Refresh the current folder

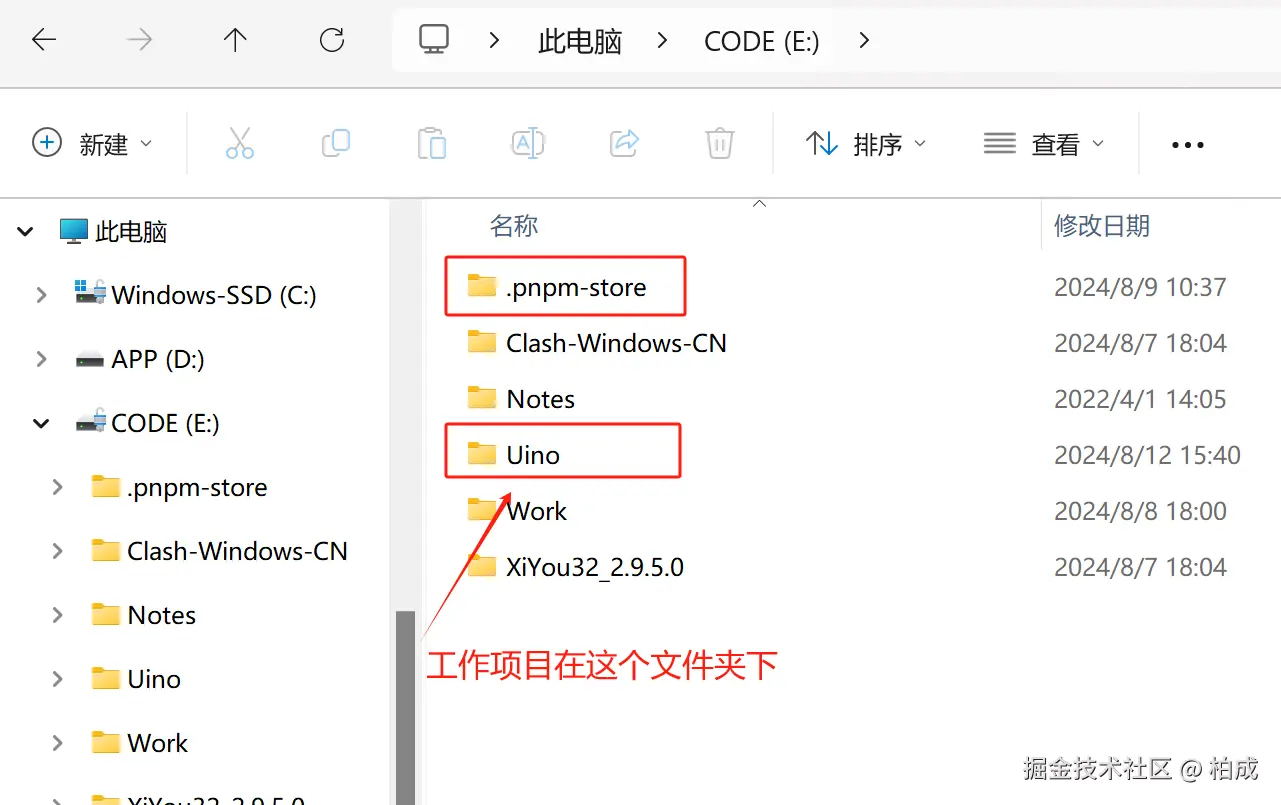click(x=331, y=40)
